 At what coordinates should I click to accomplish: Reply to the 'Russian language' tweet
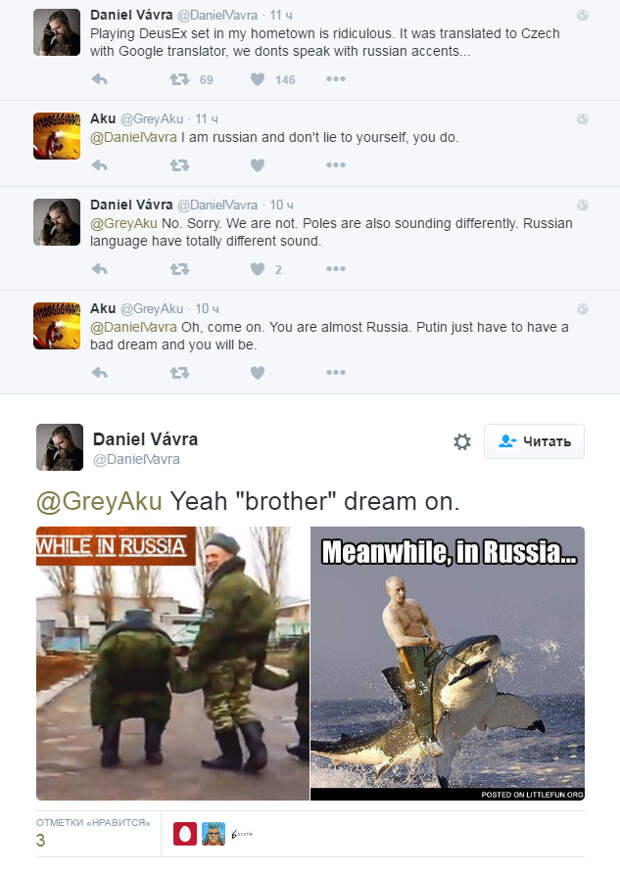100,269
